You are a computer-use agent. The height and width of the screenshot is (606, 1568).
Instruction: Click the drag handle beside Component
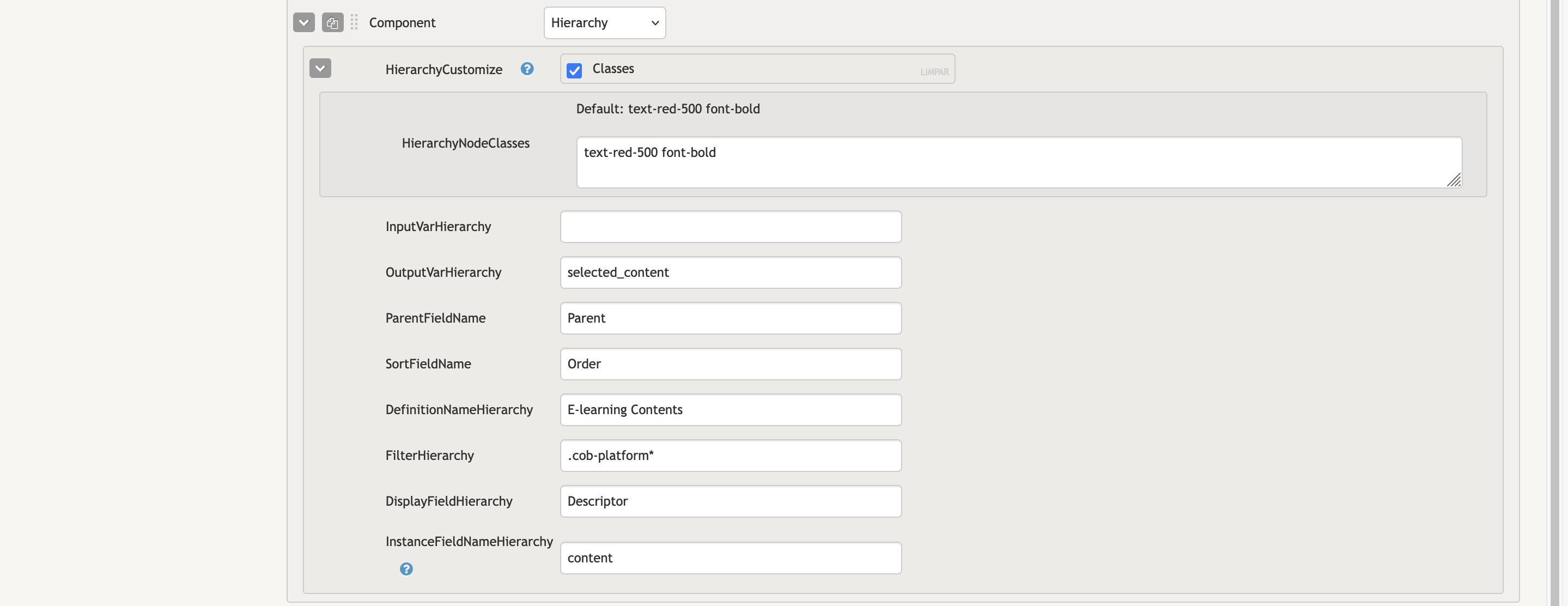[354, 22]
